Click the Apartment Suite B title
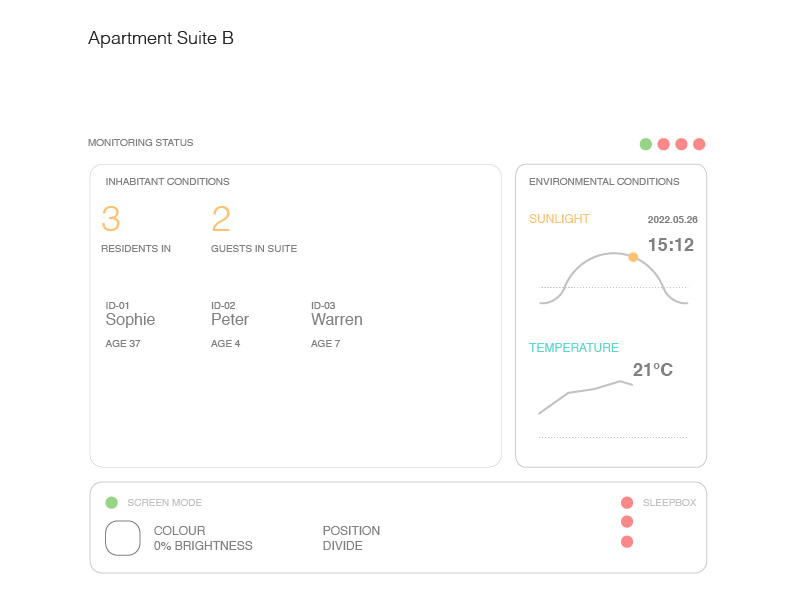 coord(161,38)
